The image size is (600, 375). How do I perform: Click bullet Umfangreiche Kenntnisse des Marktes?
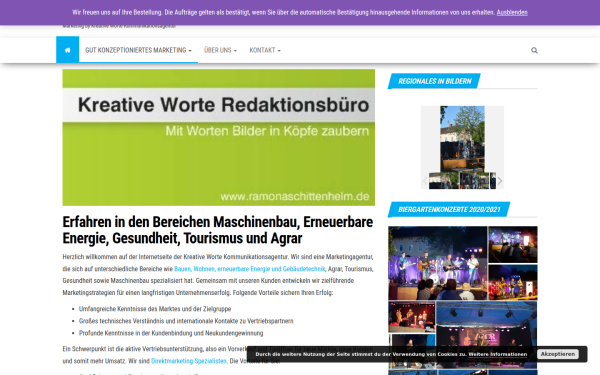coord(155,309)
